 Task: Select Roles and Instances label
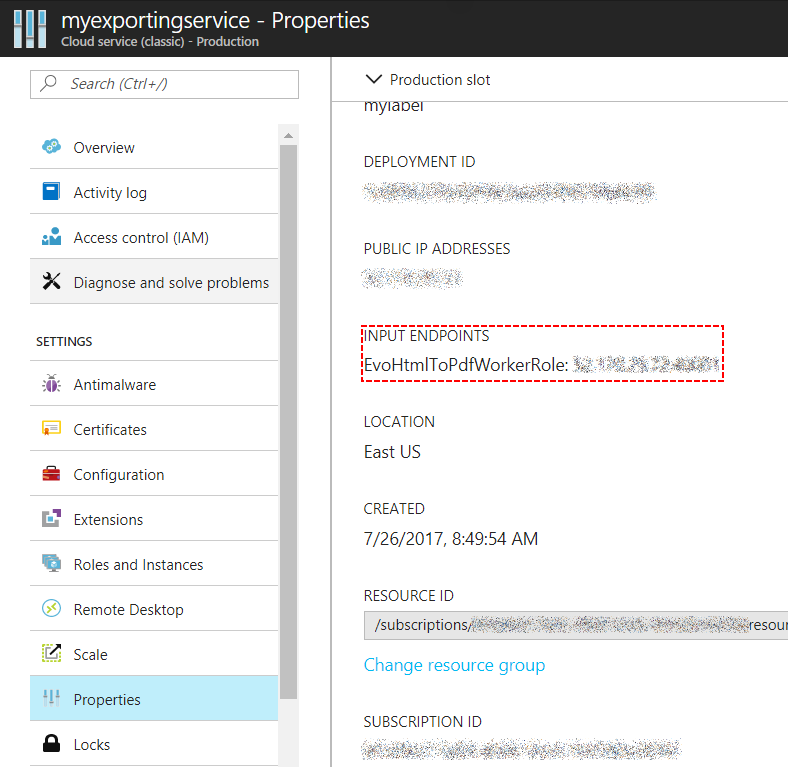coord(138,564)
